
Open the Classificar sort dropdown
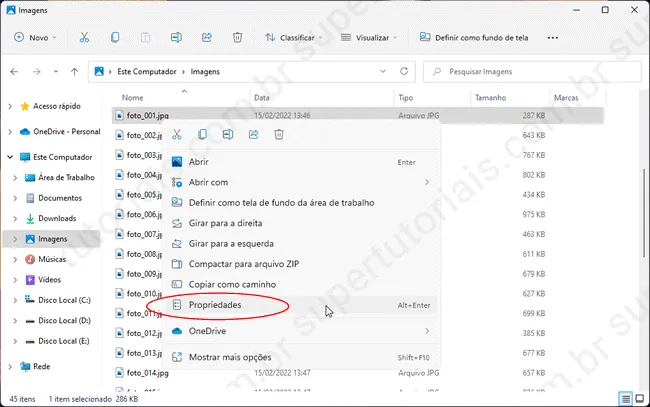coord(293,38)
